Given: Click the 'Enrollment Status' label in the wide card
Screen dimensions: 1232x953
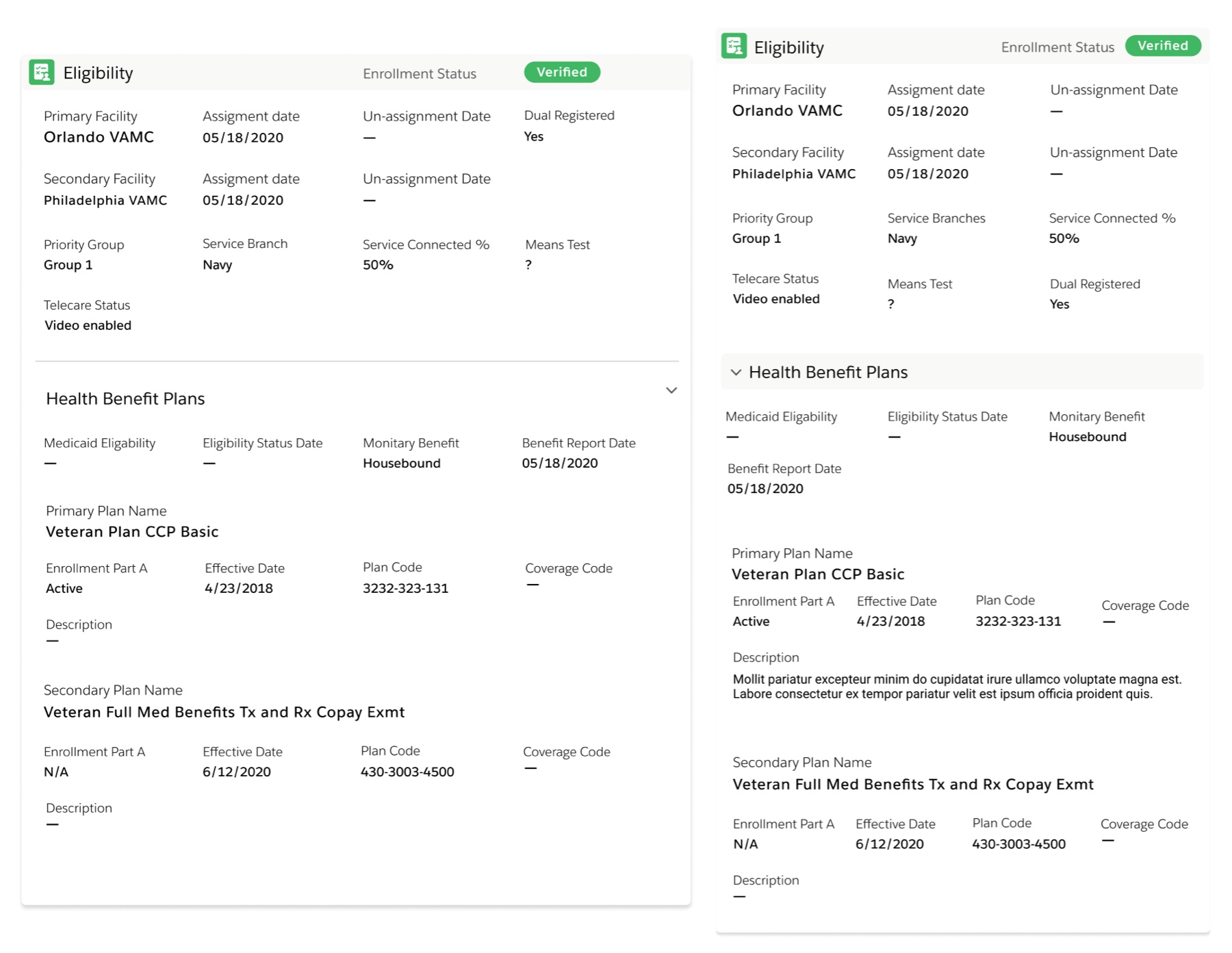Looking at the screenshot, I should [x=420, y=74].
